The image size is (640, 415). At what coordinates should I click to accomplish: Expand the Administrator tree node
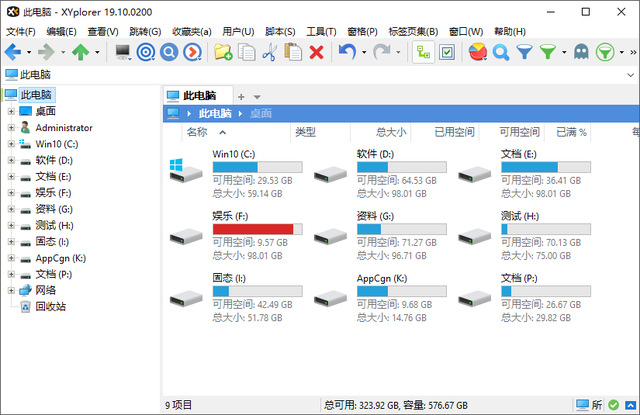11,128
